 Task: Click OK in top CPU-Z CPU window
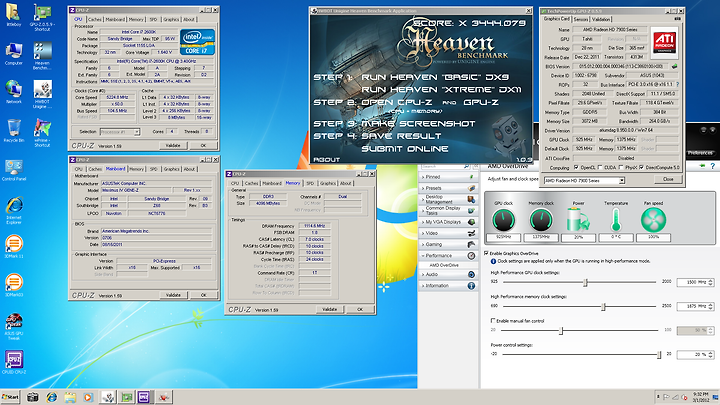pos(203,145)
